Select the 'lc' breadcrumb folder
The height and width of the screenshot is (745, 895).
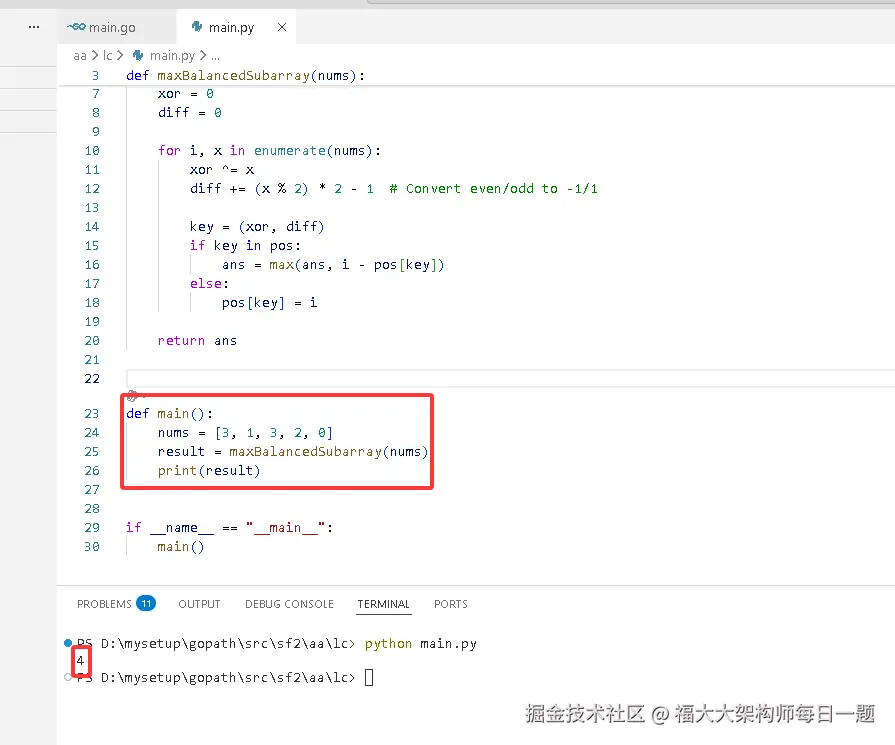[107, 55]
